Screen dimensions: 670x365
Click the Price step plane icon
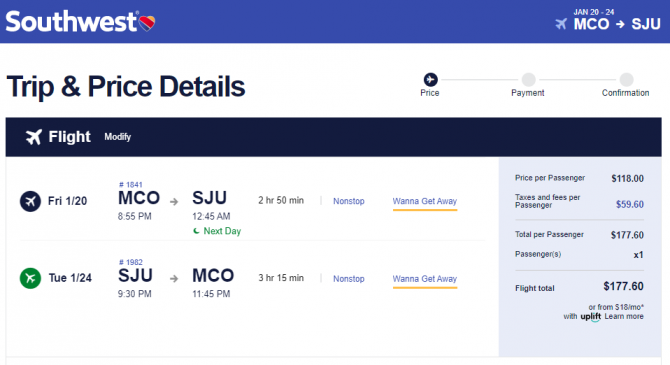point(430,79)
